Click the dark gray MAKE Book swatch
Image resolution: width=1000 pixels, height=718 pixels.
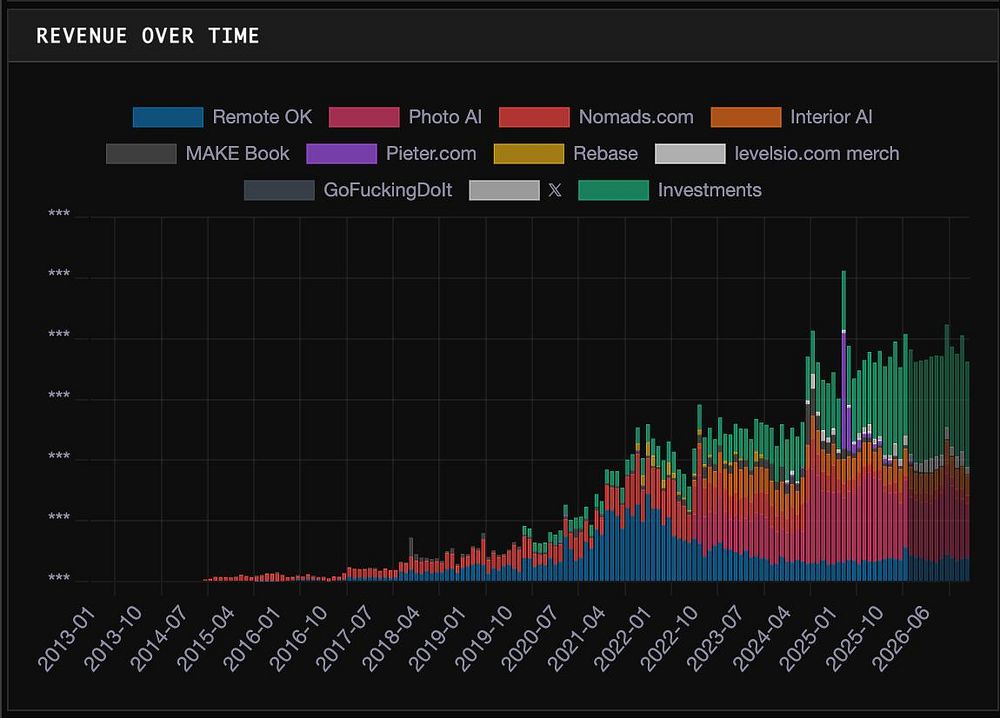click(141, 154)
